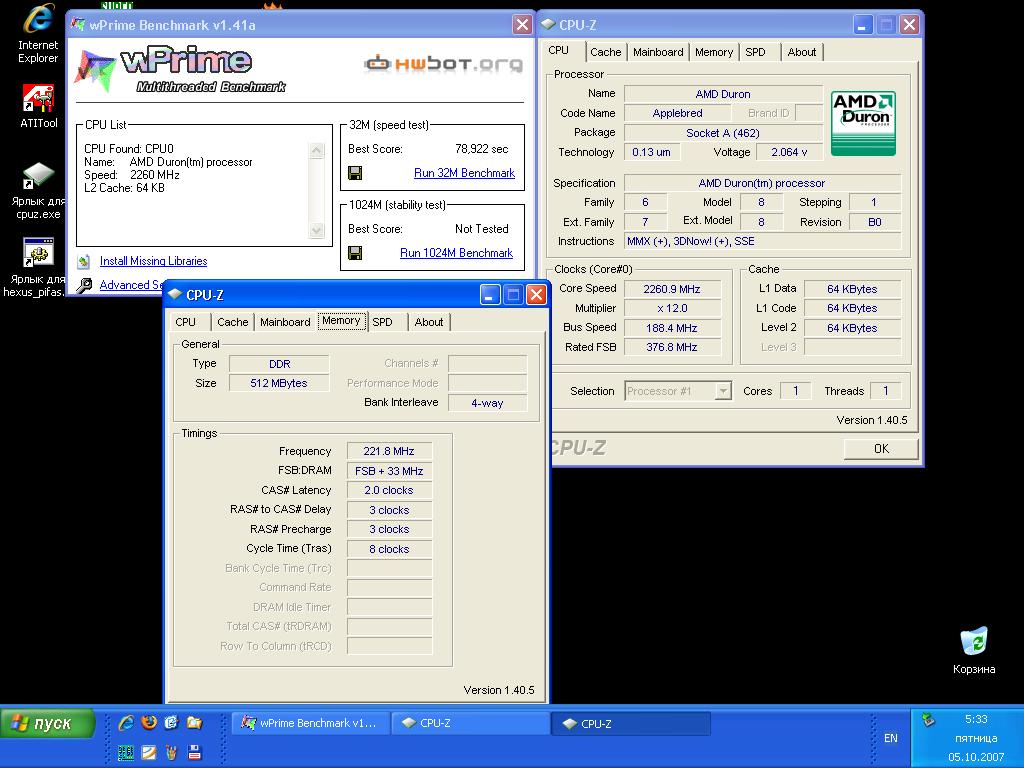Select the cpuz.exe shortcut on desktop
This screenshot has height=768, width=1024.
click(38, 191)
